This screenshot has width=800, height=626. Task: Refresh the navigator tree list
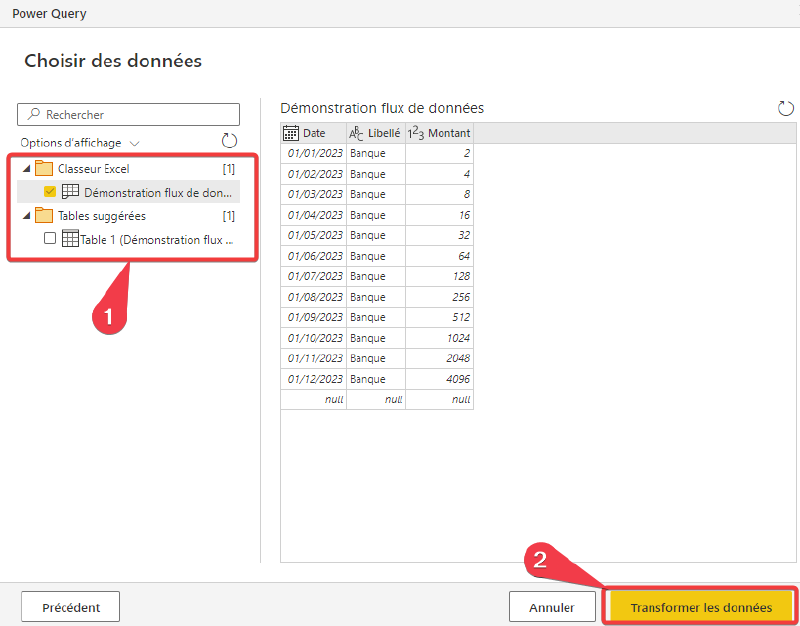click(229, 141)
